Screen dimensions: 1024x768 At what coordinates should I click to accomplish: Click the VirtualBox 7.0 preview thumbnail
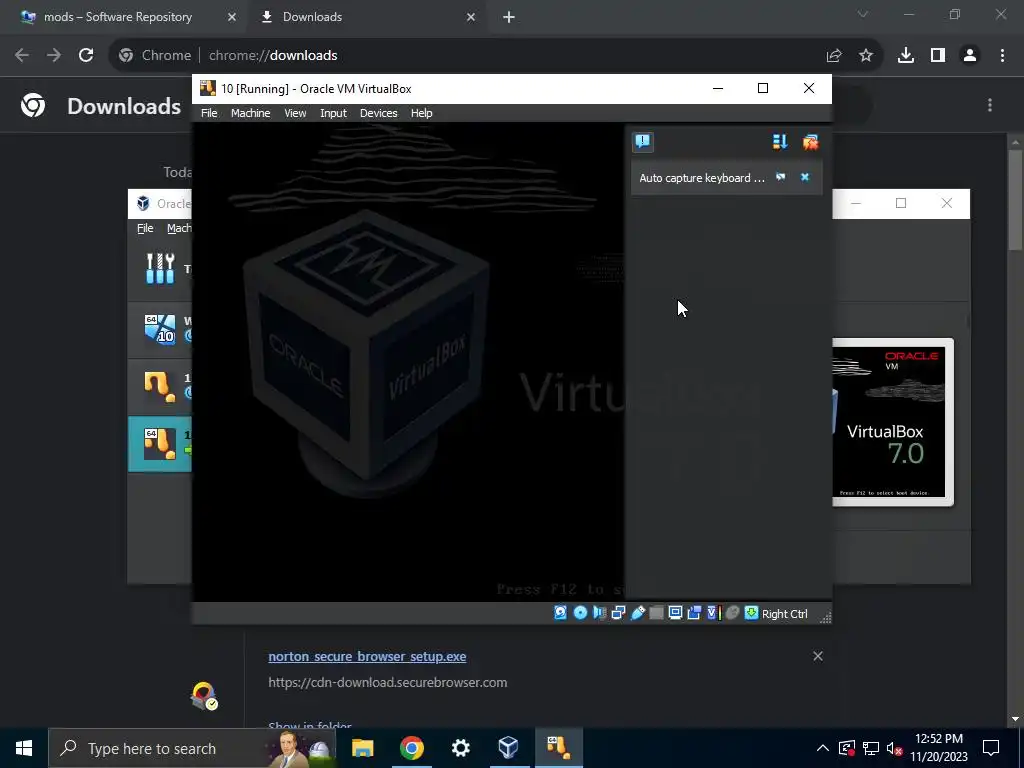[x=892, y=422]
